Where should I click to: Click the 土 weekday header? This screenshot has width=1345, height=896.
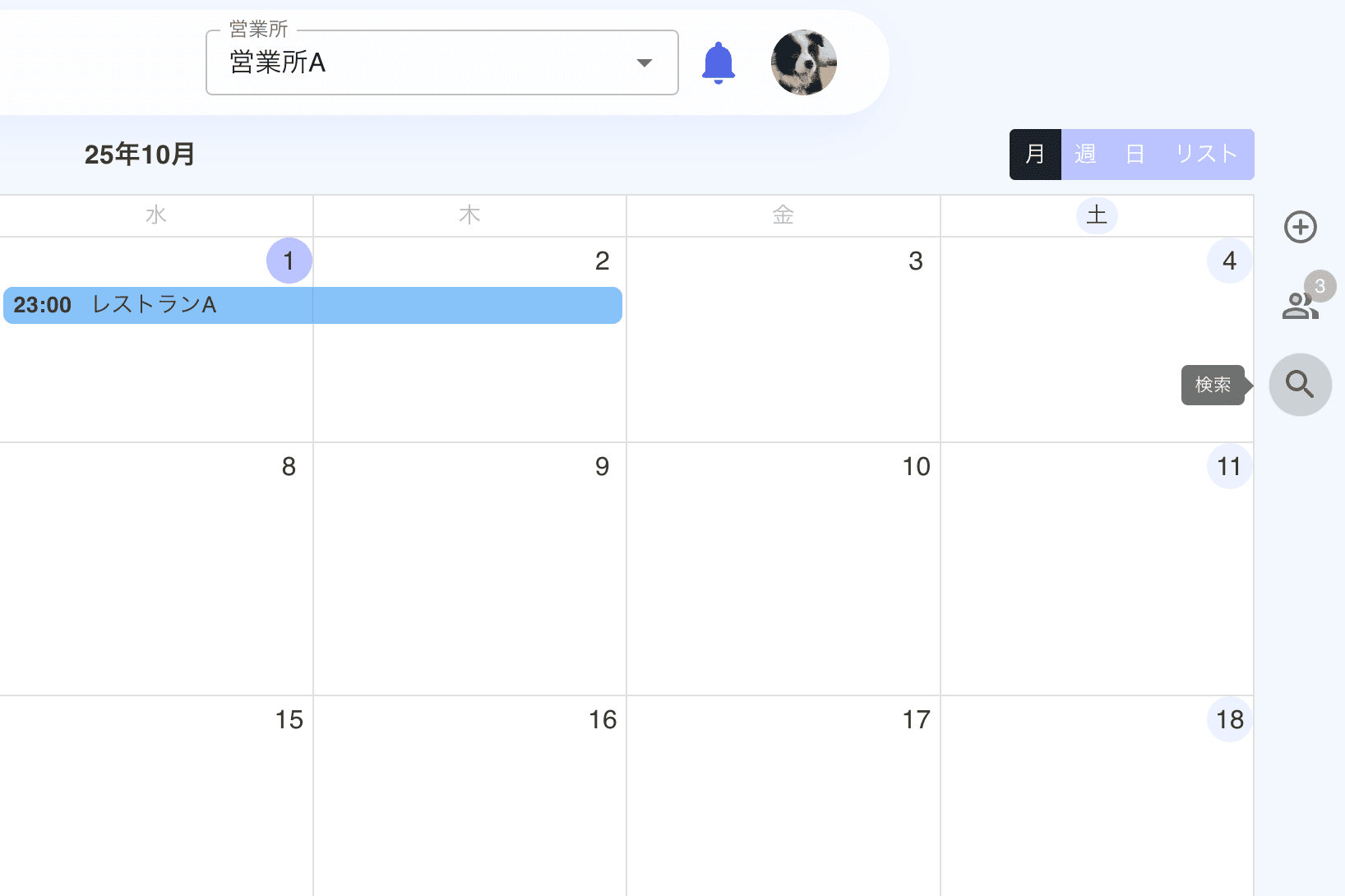click(x=1097, y=215)
